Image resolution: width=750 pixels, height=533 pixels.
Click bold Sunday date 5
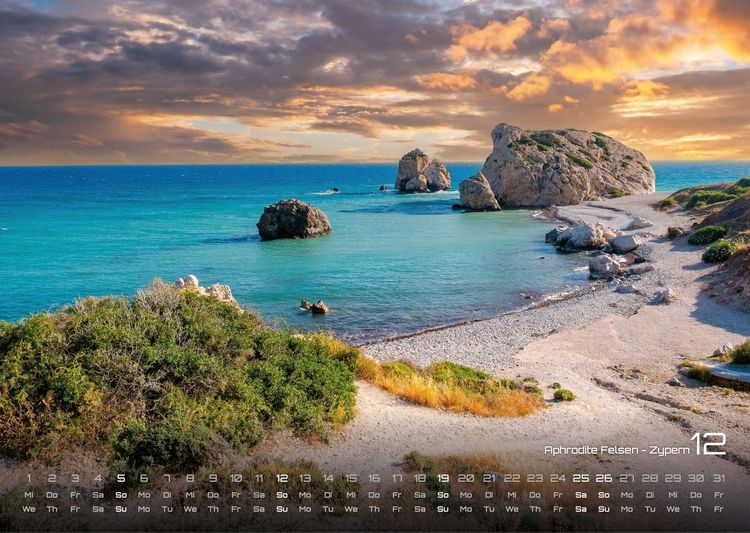point(121,478)
